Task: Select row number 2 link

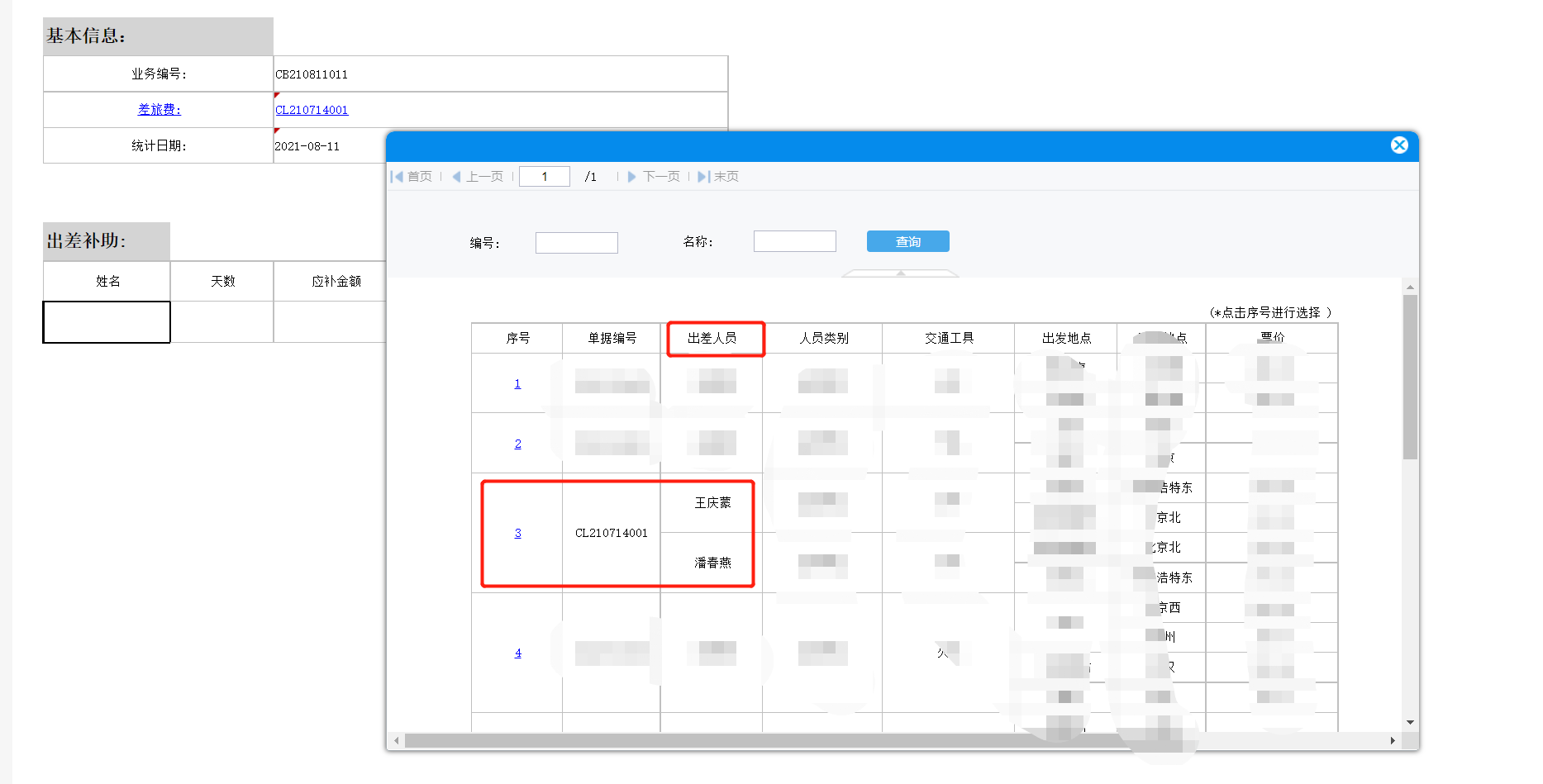Action: [518, 444]
